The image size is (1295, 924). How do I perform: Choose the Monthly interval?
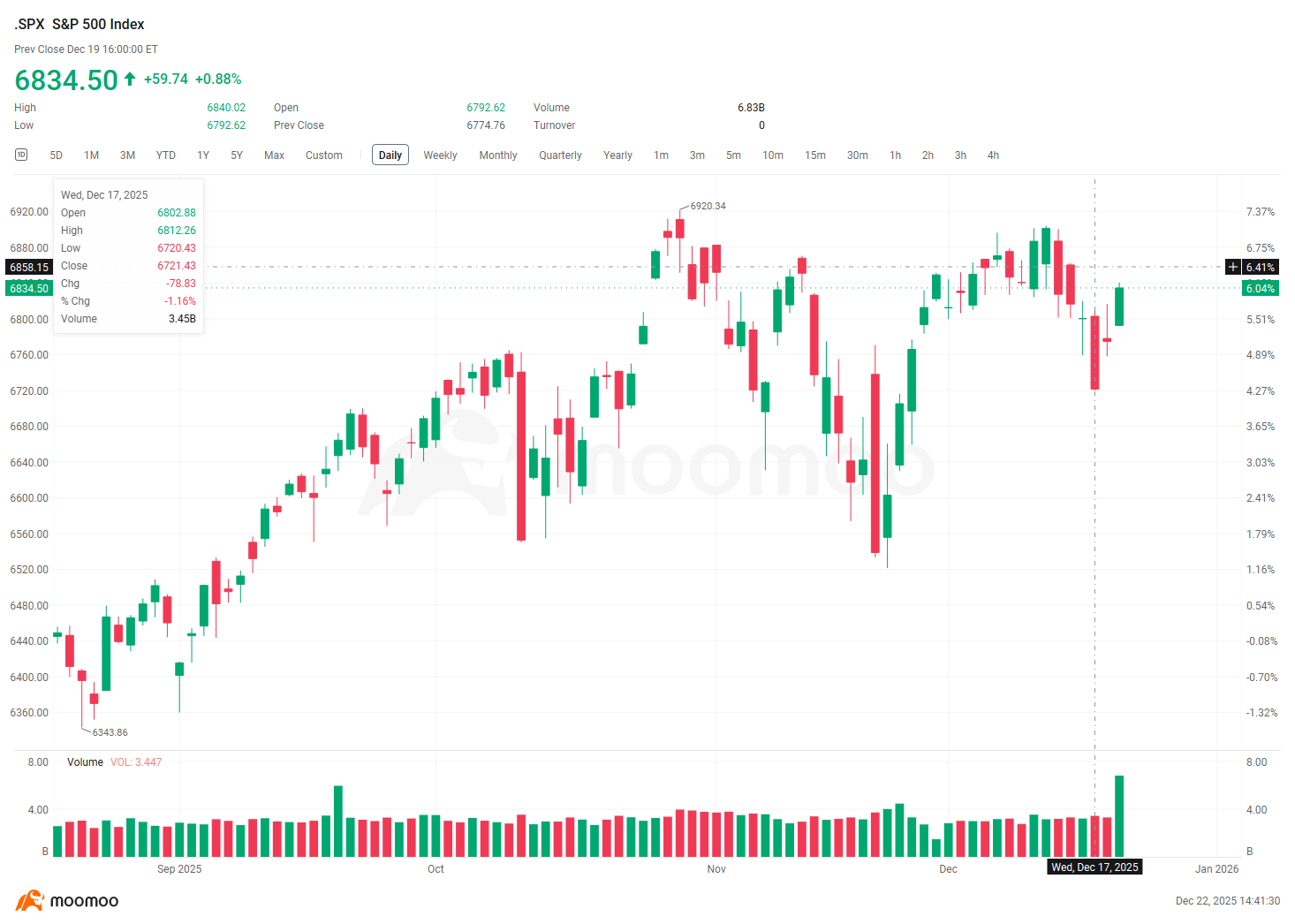tap(498, 155)
